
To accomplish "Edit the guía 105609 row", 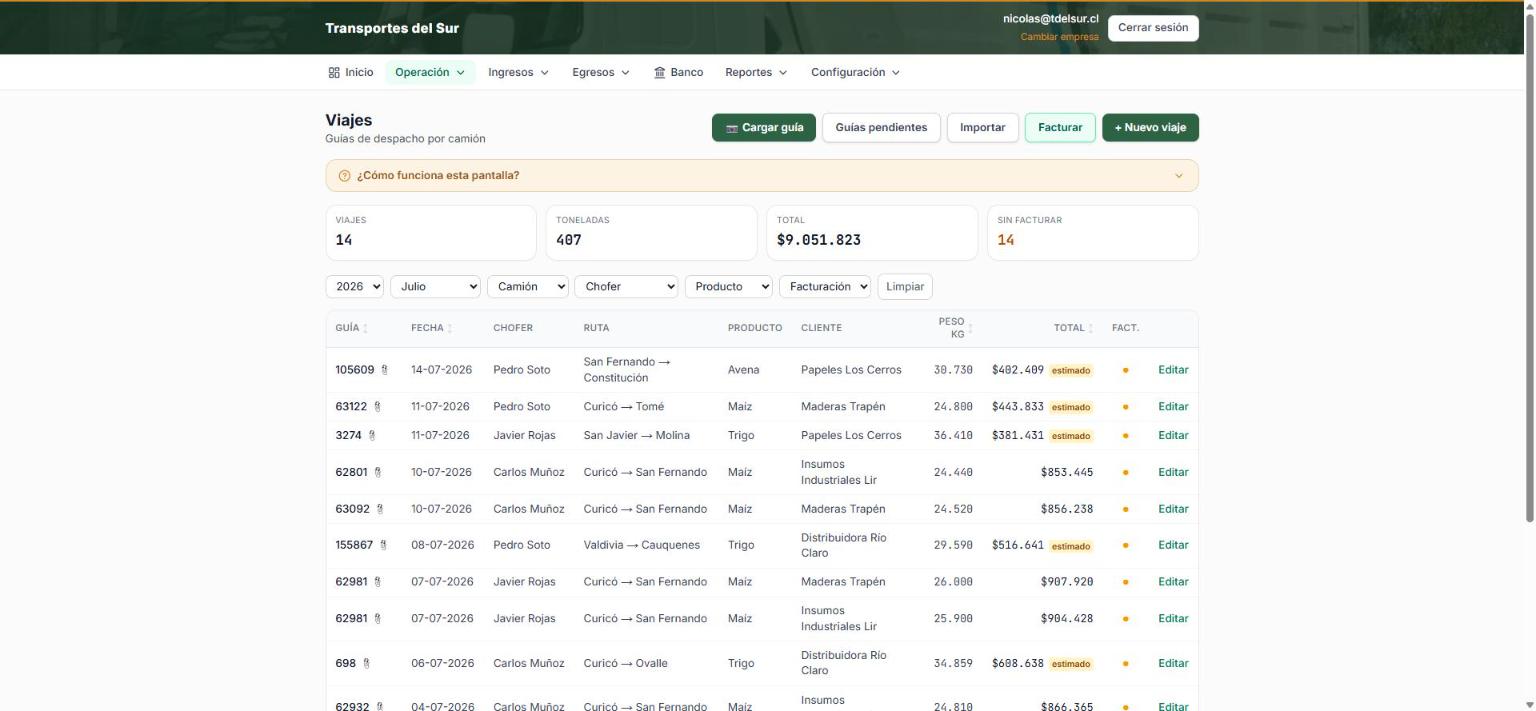I will (1173, 370).
